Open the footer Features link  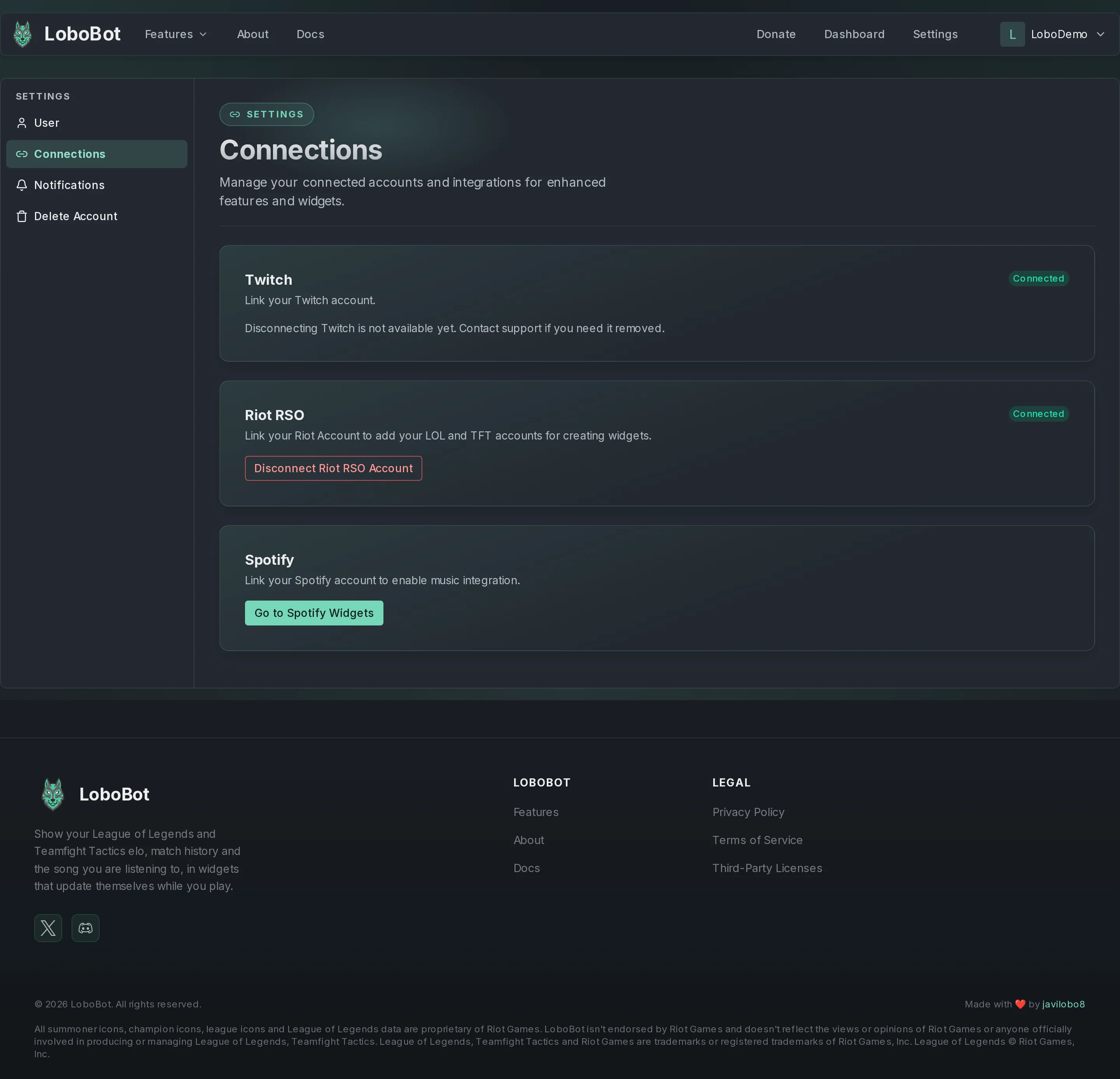(x=536, y=812)
